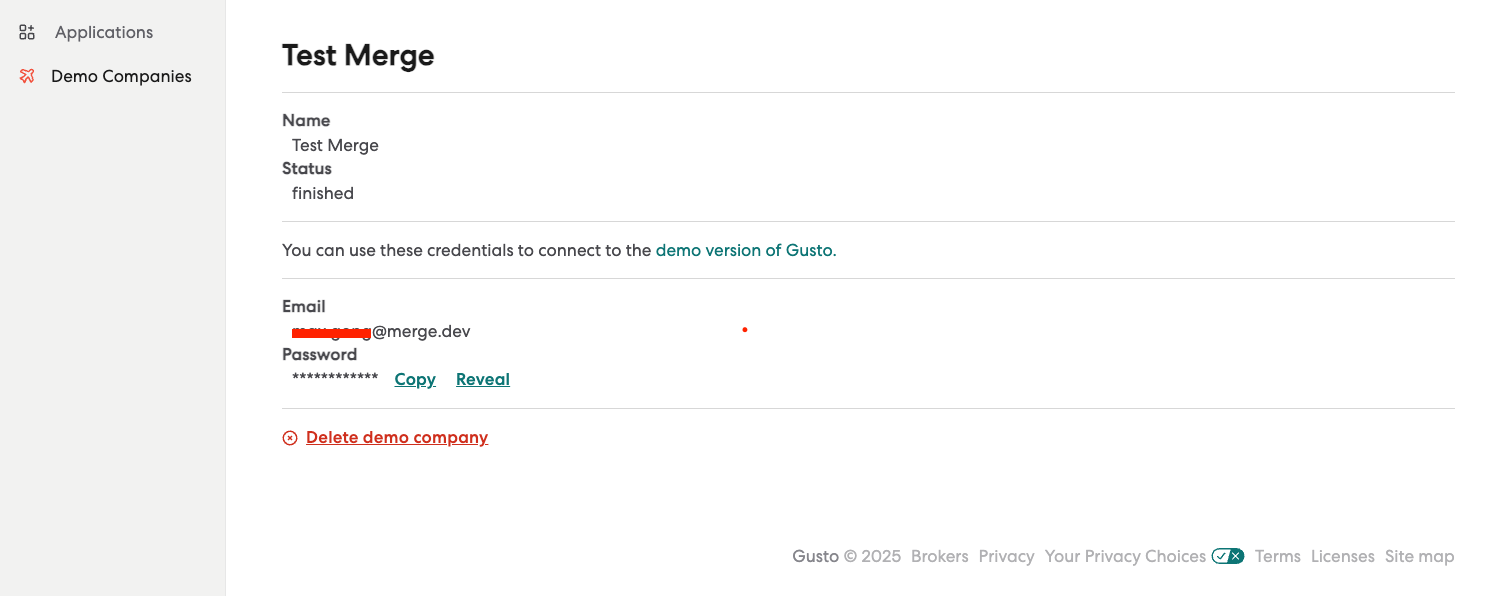Click the red Demo Companies airplane icon
Screen dimensions: 1509x596
click(x=27, y=77)
